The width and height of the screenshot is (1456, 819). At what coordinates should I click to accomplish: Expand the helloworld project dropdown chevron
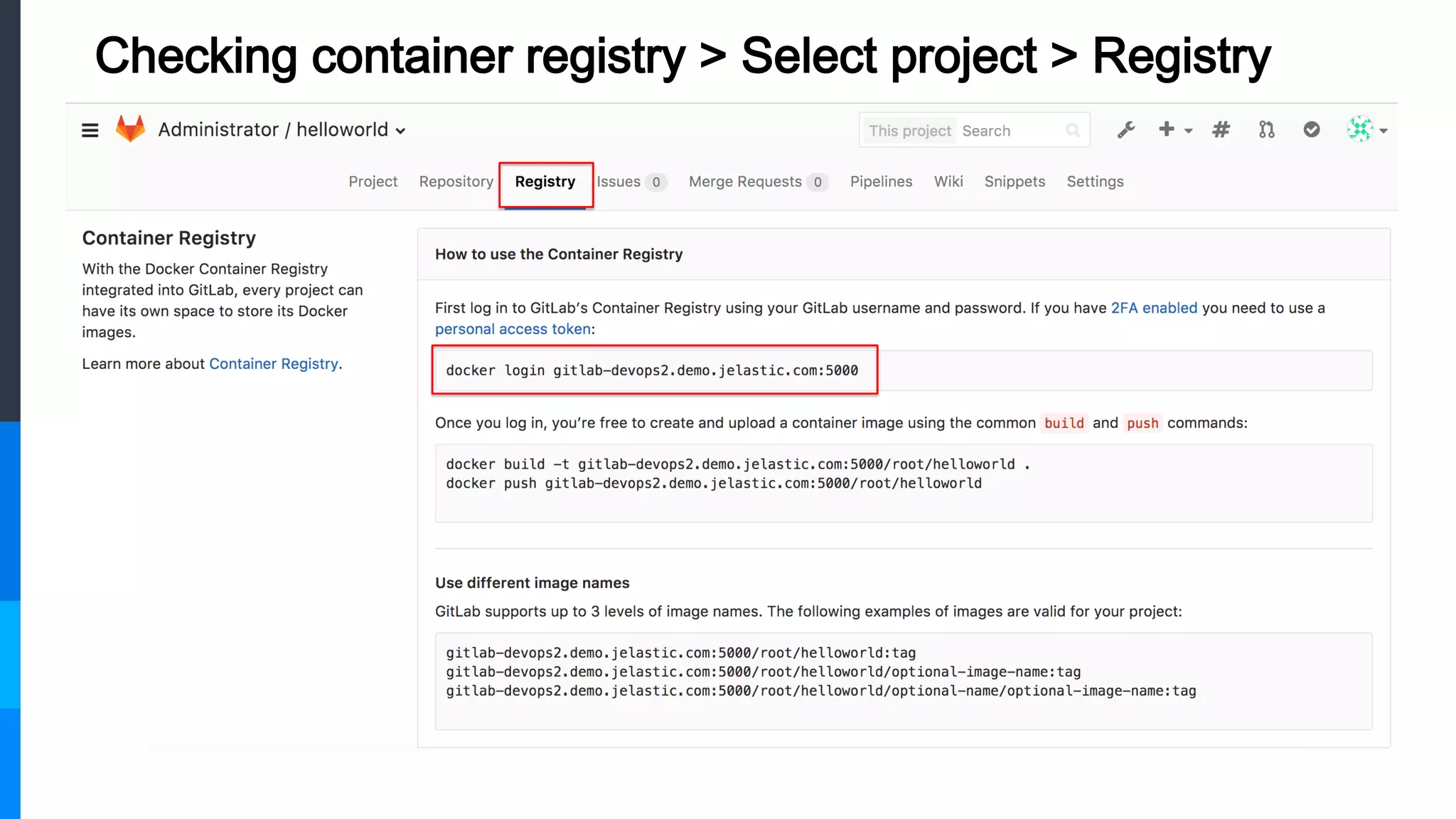(x=401, y=132)
